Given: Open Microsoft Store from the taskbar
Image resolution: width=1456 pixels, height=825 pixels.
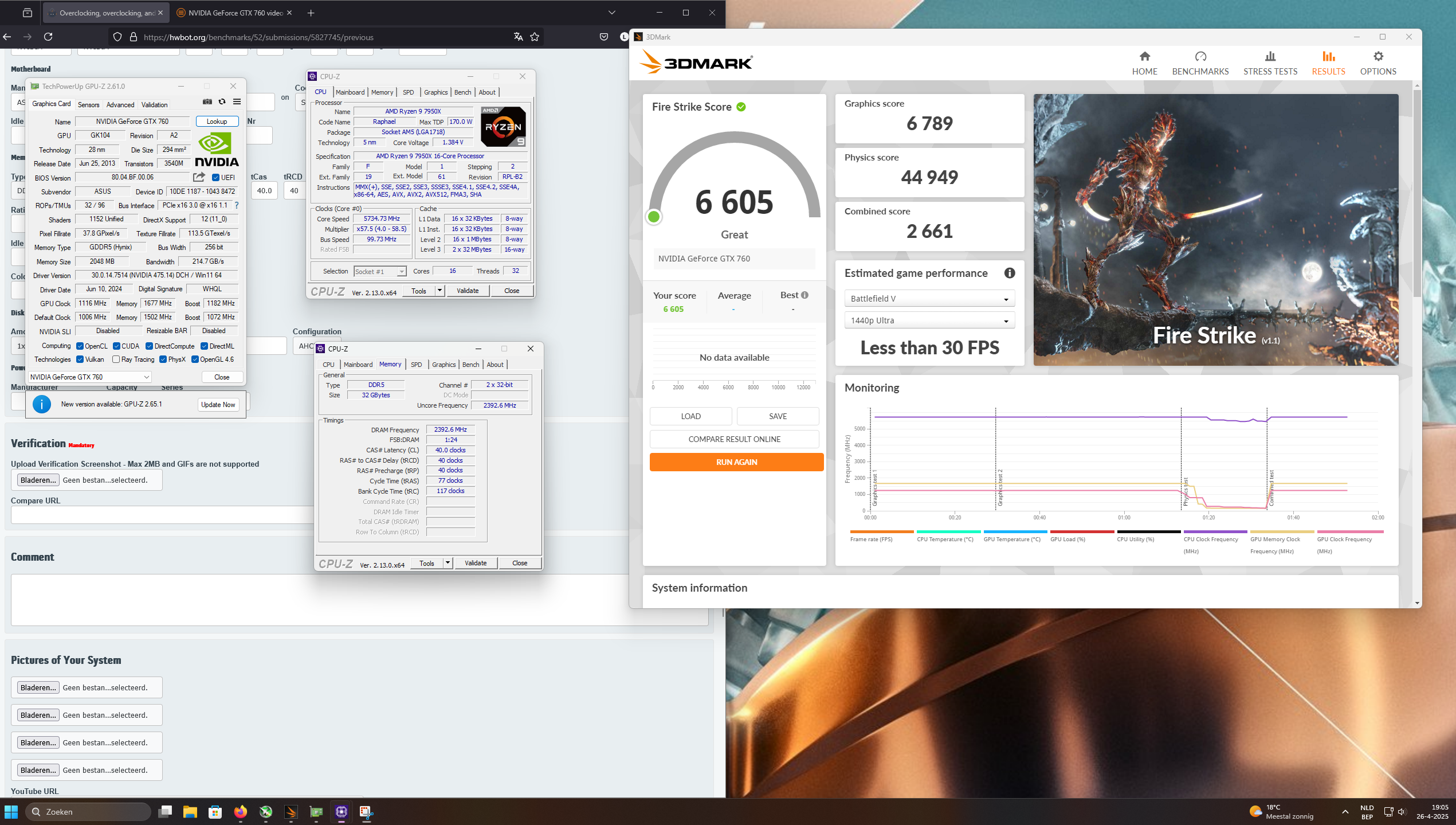Looking at the screenshot, I should tap(215, 812).
